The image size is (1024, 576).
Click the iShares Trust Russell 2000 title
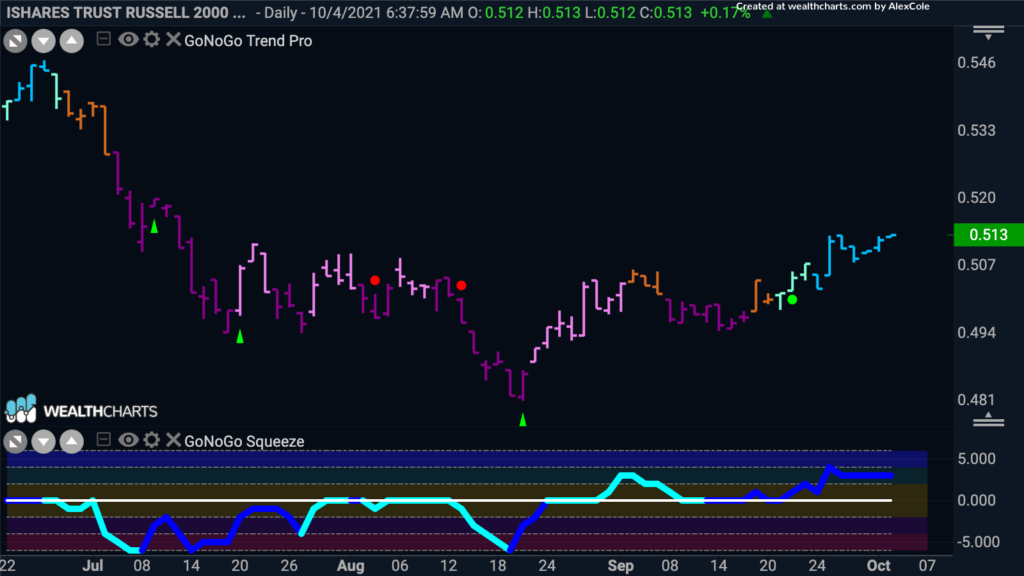click(126, 12)
